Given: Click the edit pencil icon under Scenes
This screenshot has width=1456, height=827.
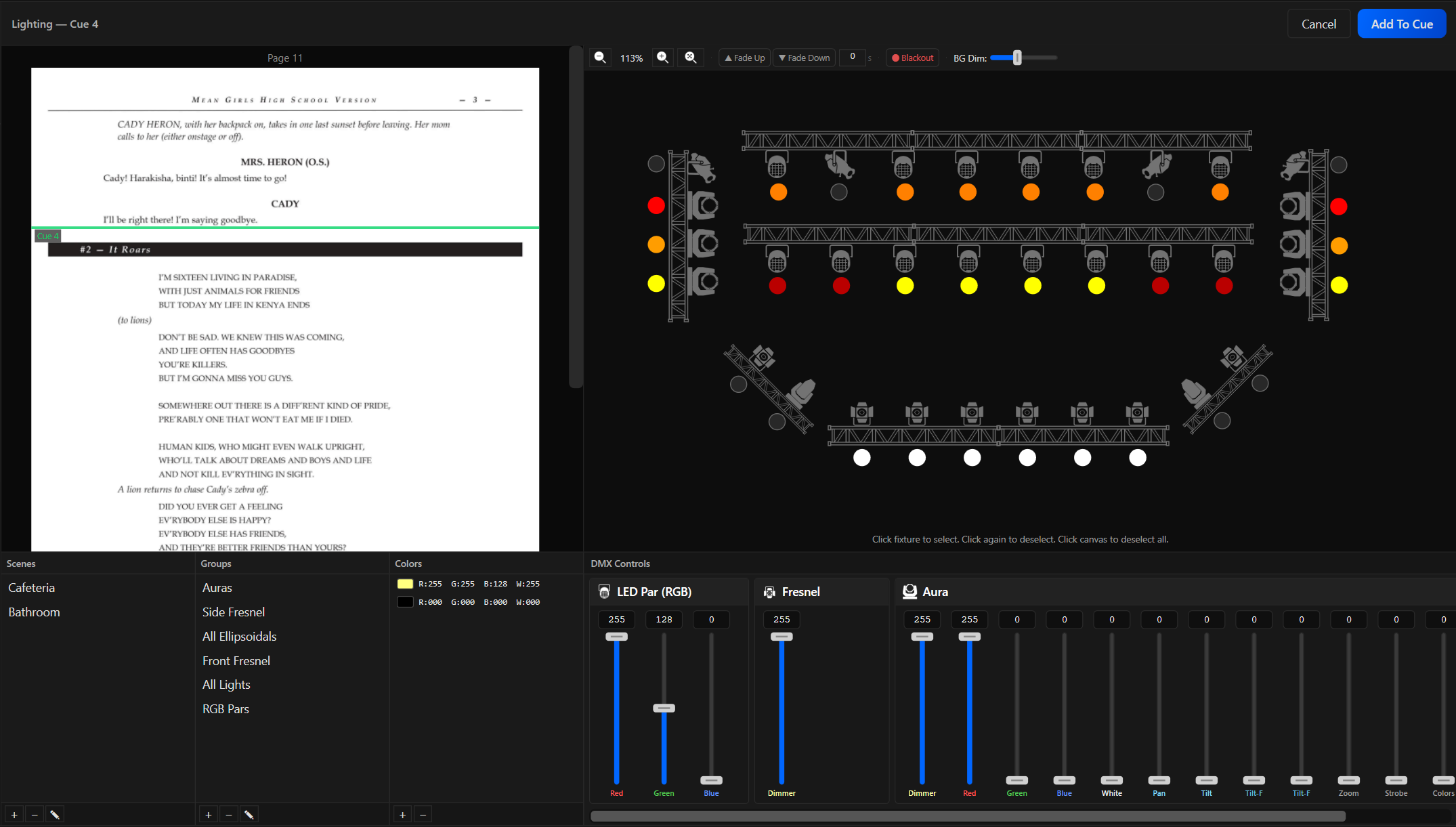Looking at the screenshot, I should (55, 815).
